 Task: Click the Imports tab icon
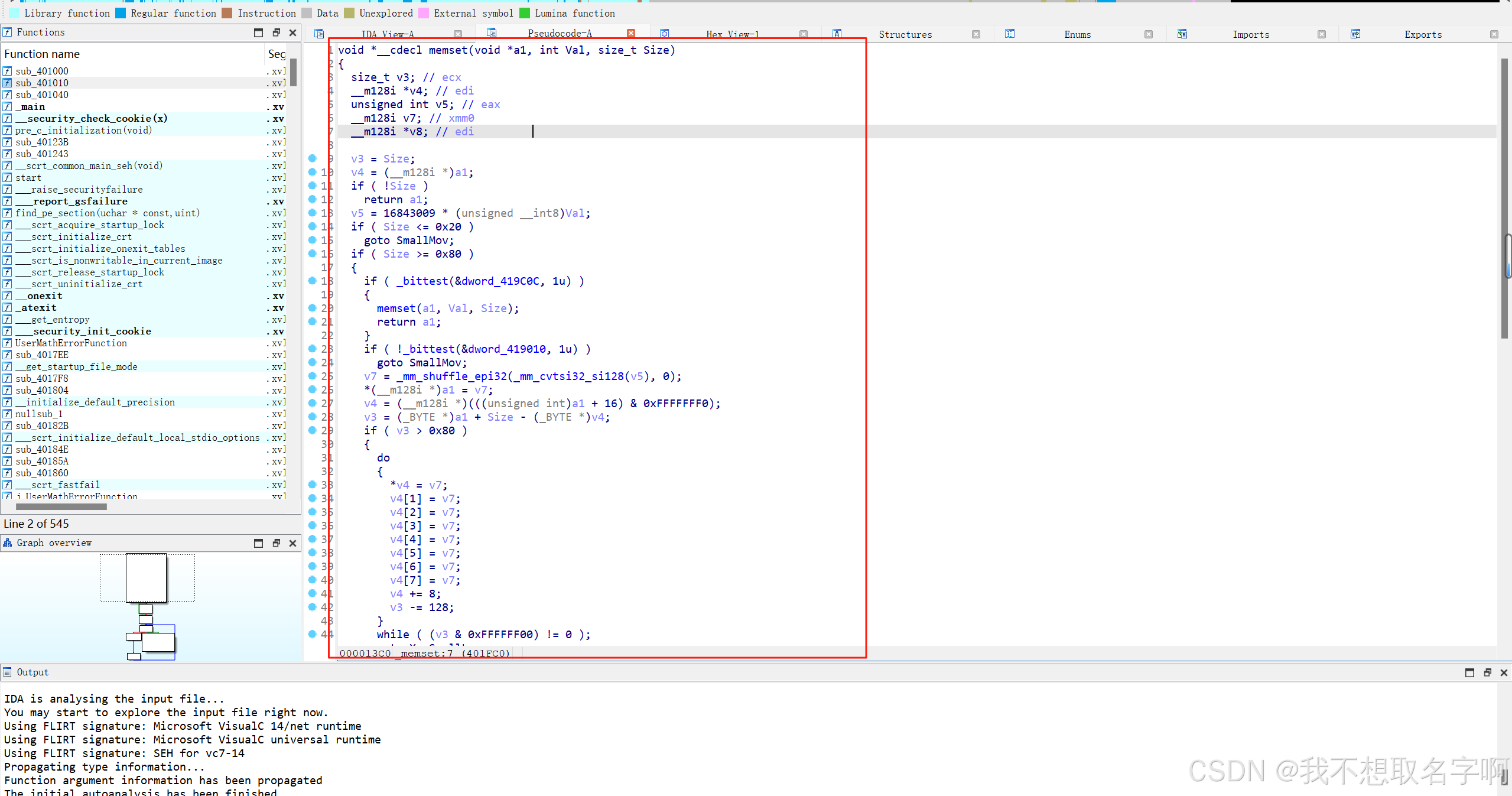click(x=1182, y=34)
